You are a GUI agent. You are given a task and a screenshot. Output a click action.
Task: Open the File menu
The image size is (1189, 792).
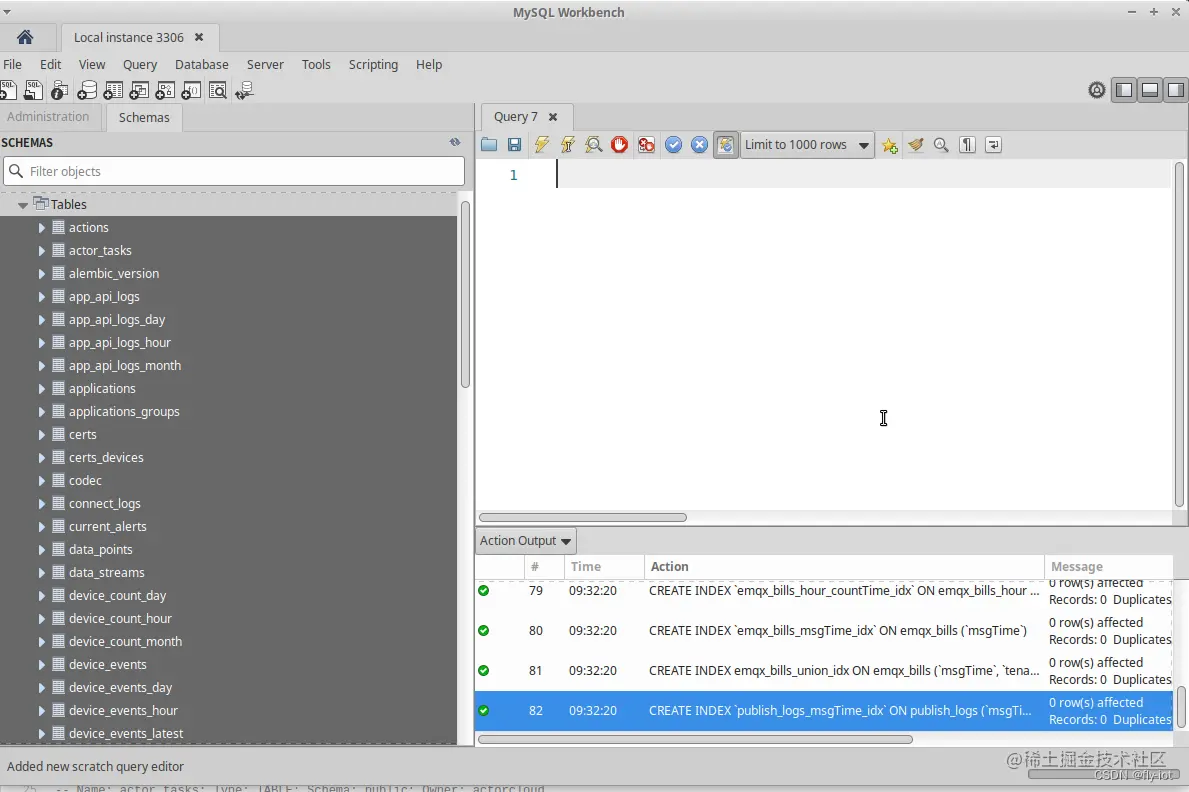point(13,64)
